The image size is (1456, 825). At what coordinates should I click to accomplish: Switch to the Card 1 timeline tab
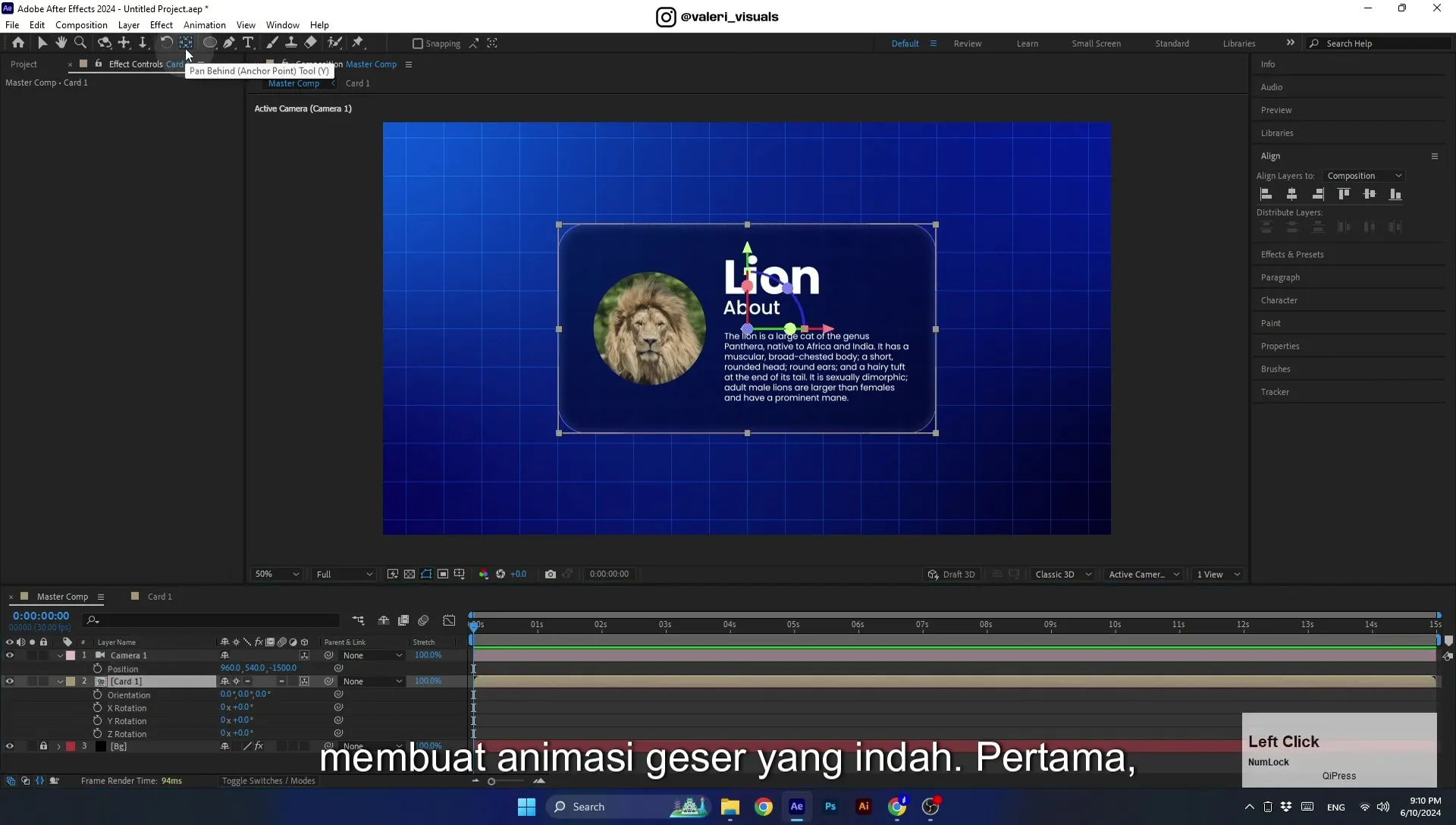tap(159, 597)
